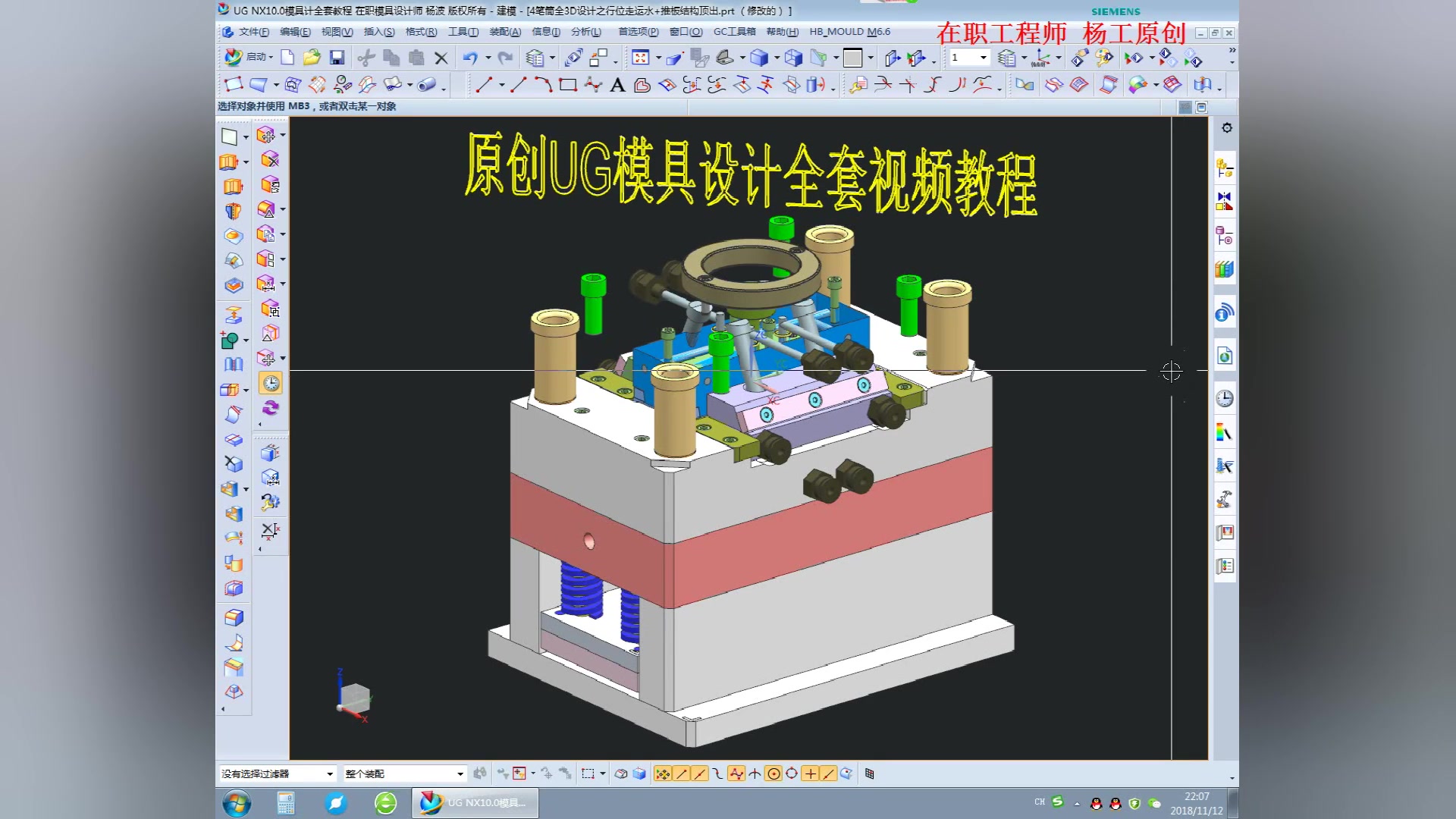This screenshot has height=819, width=1456.
Task: Click the New file icon
Action: 287,58
